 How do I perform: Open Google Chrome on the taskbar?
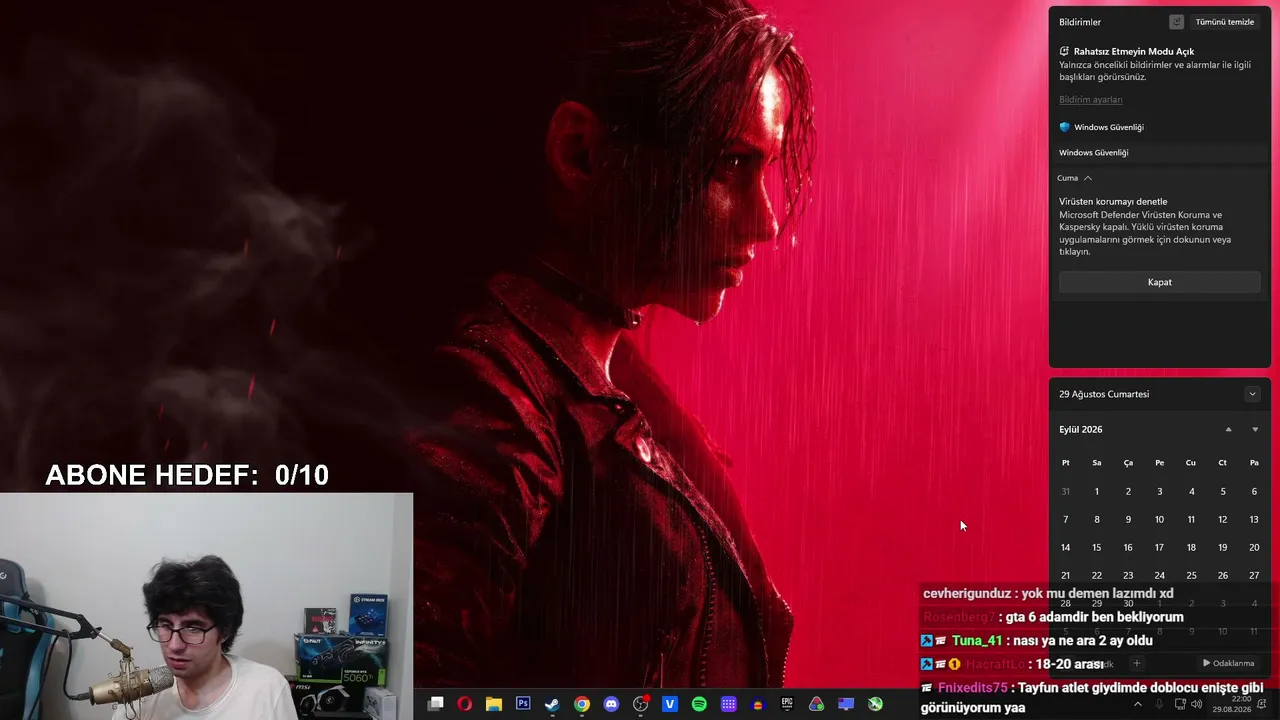pos(581,704)
